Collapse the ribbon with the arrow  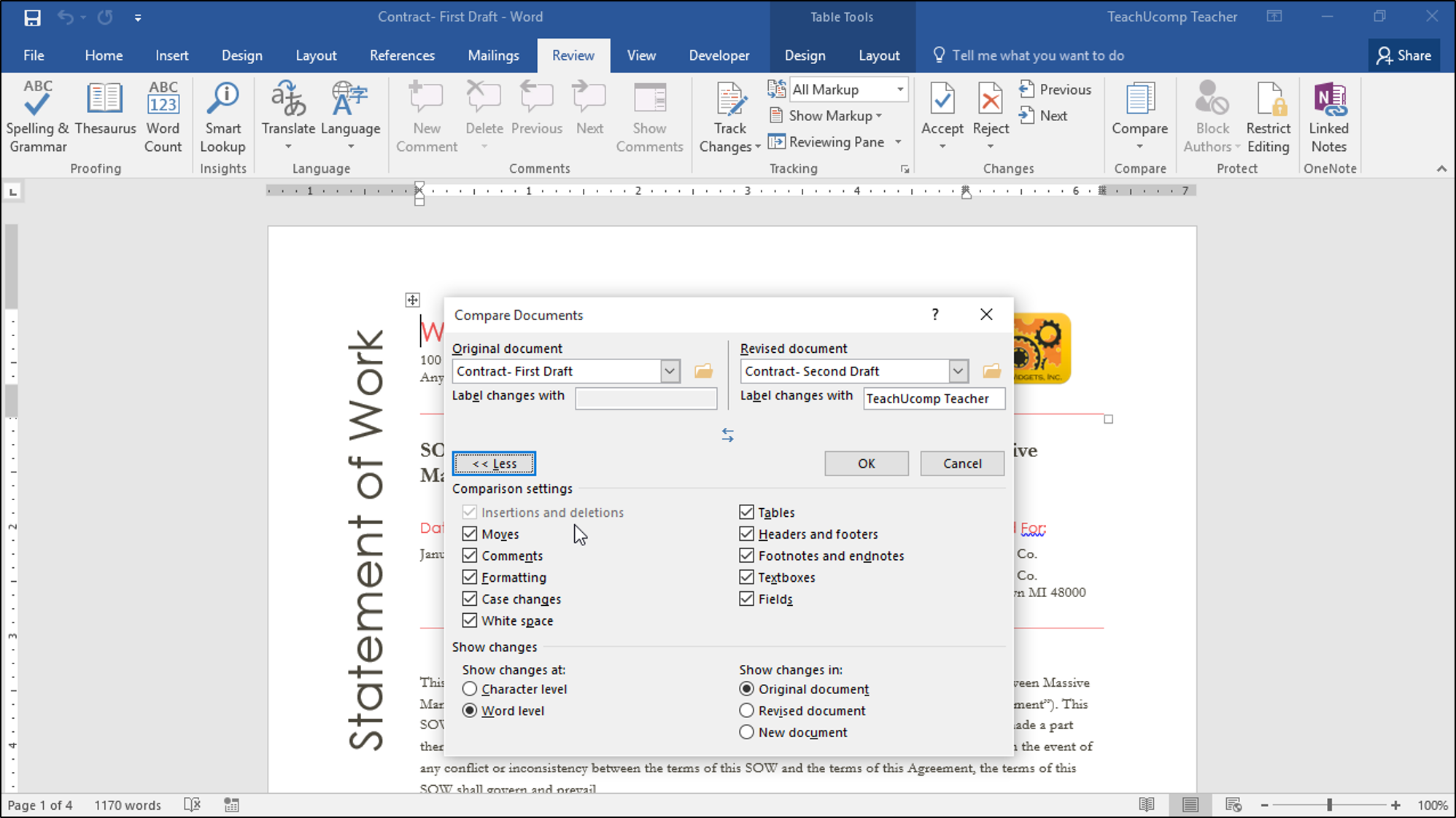click(x=1441, y=168)
